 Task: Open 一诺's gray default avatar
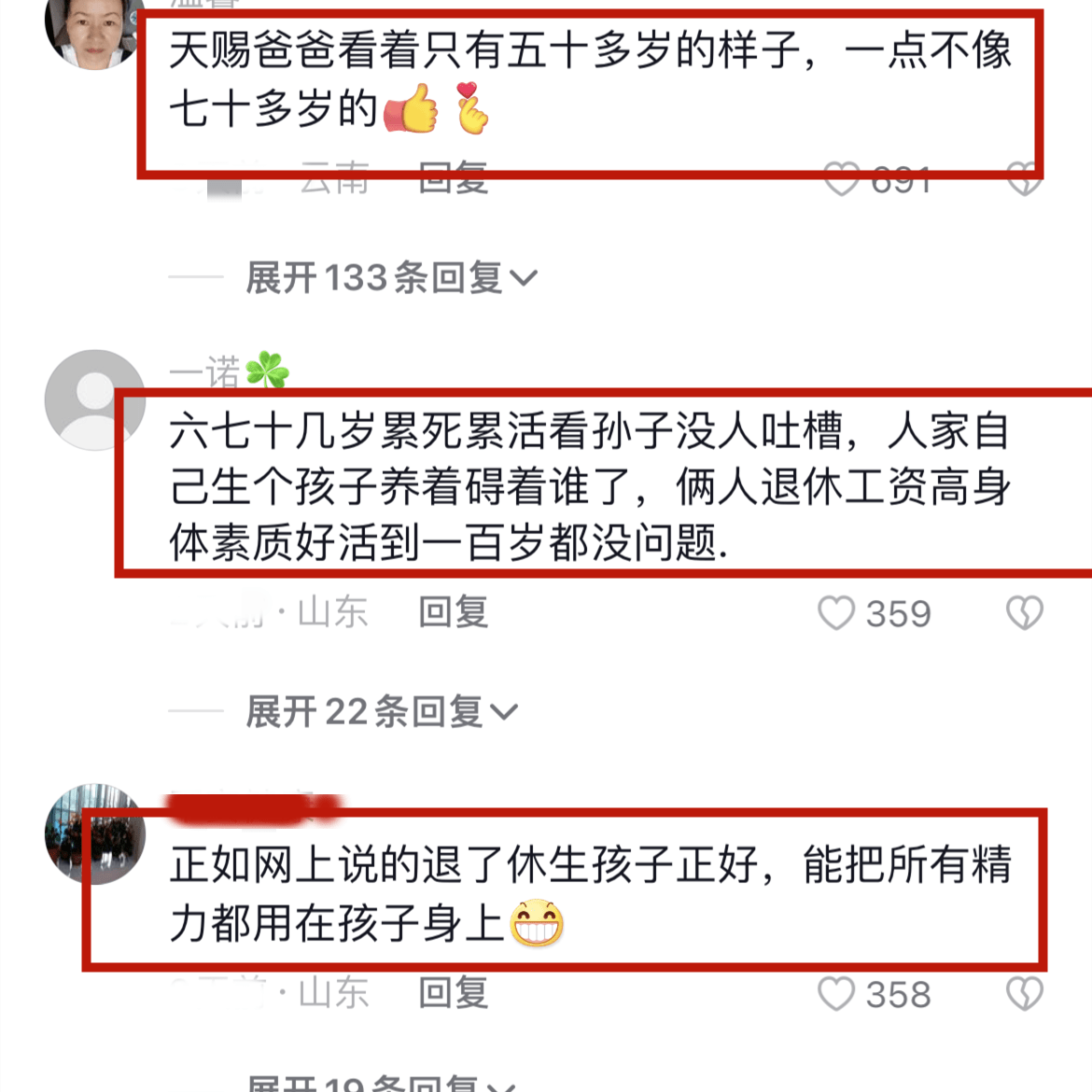click(94, 399)
